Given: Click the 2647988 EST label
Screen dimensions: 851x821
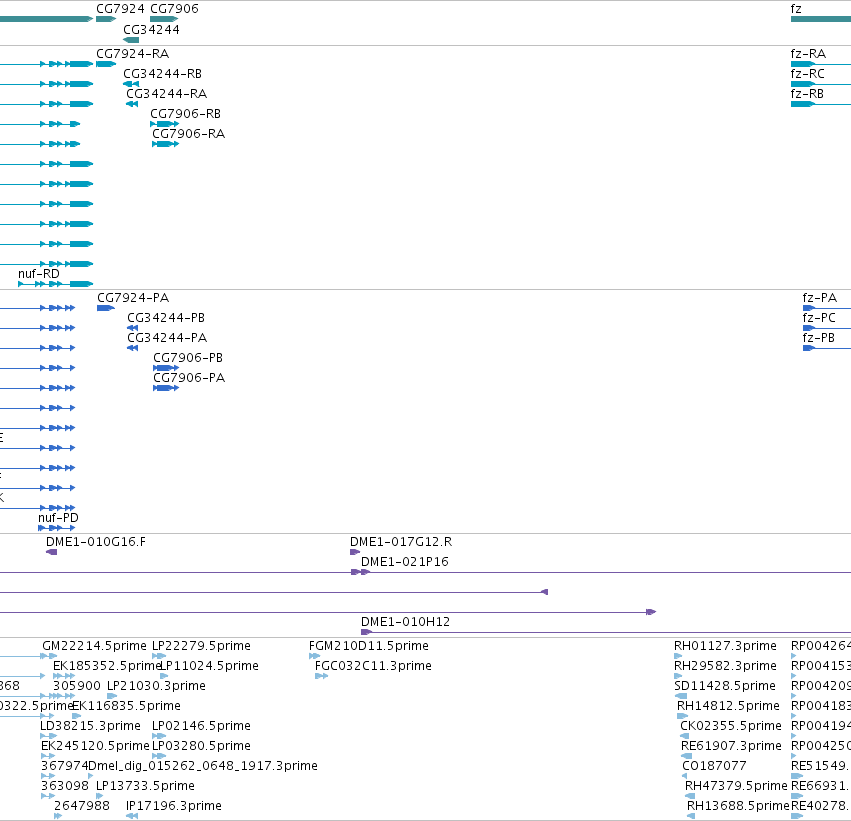Looking at the screenshot, I should coord(82,806).
